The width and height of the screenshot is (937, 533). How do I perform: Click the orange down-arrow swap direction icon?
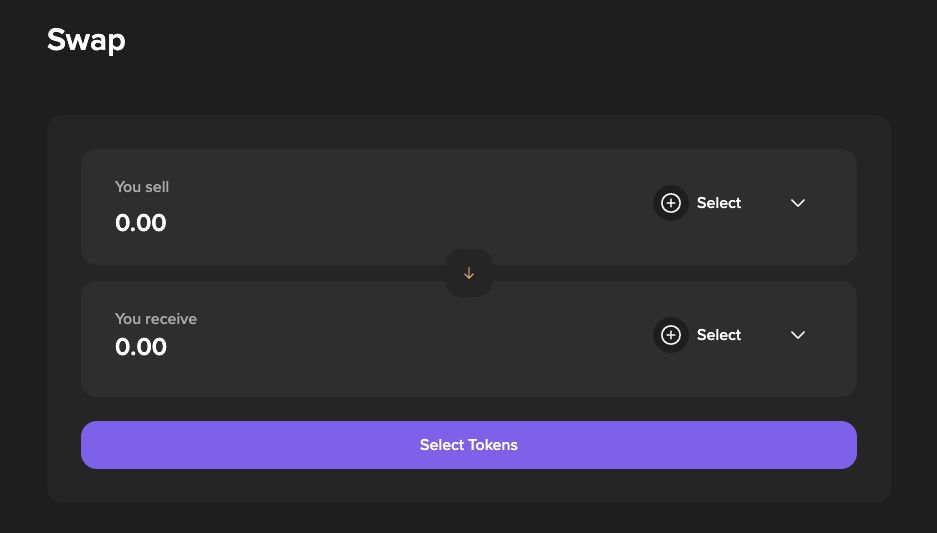469,273
